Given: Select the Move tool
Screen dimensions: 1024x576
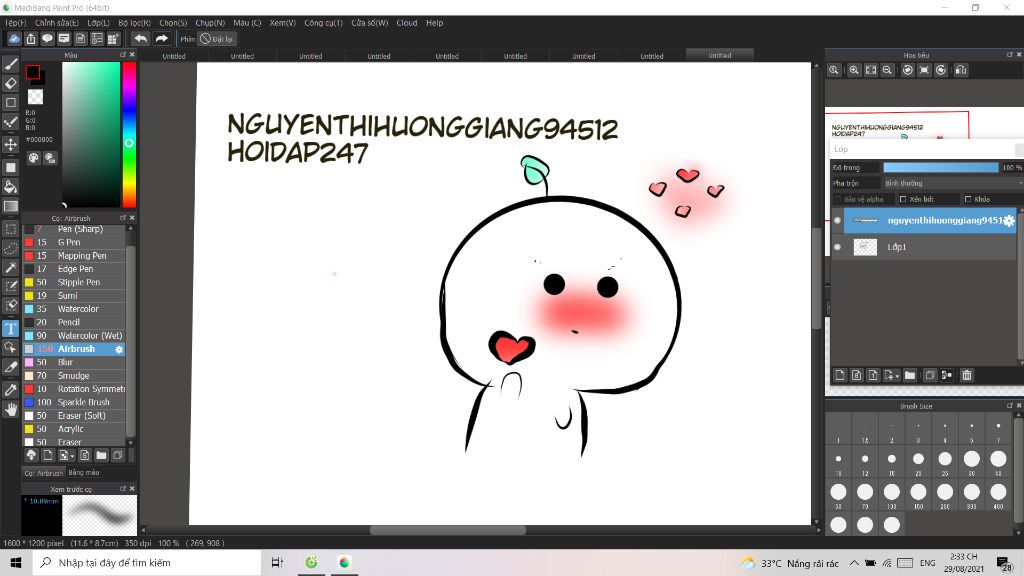Looking at the screenshot, I should 10,144.
